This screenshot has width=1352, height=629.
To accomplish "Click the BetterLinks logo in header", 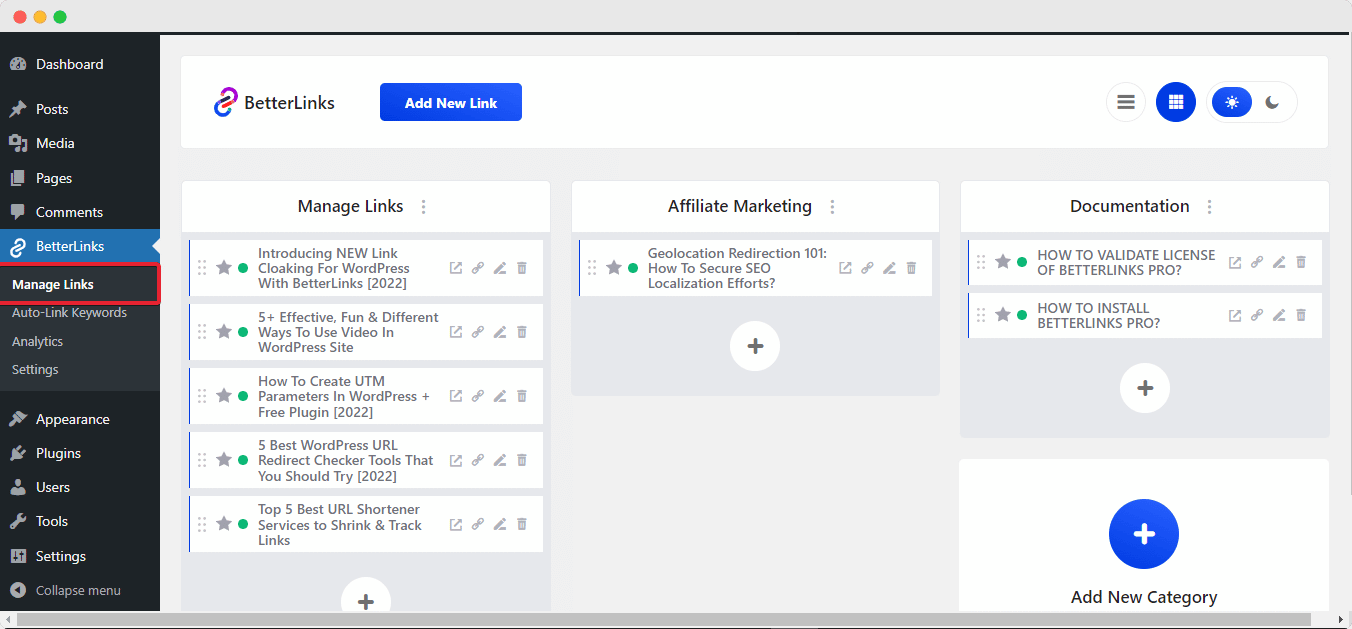I will [274, 102].
